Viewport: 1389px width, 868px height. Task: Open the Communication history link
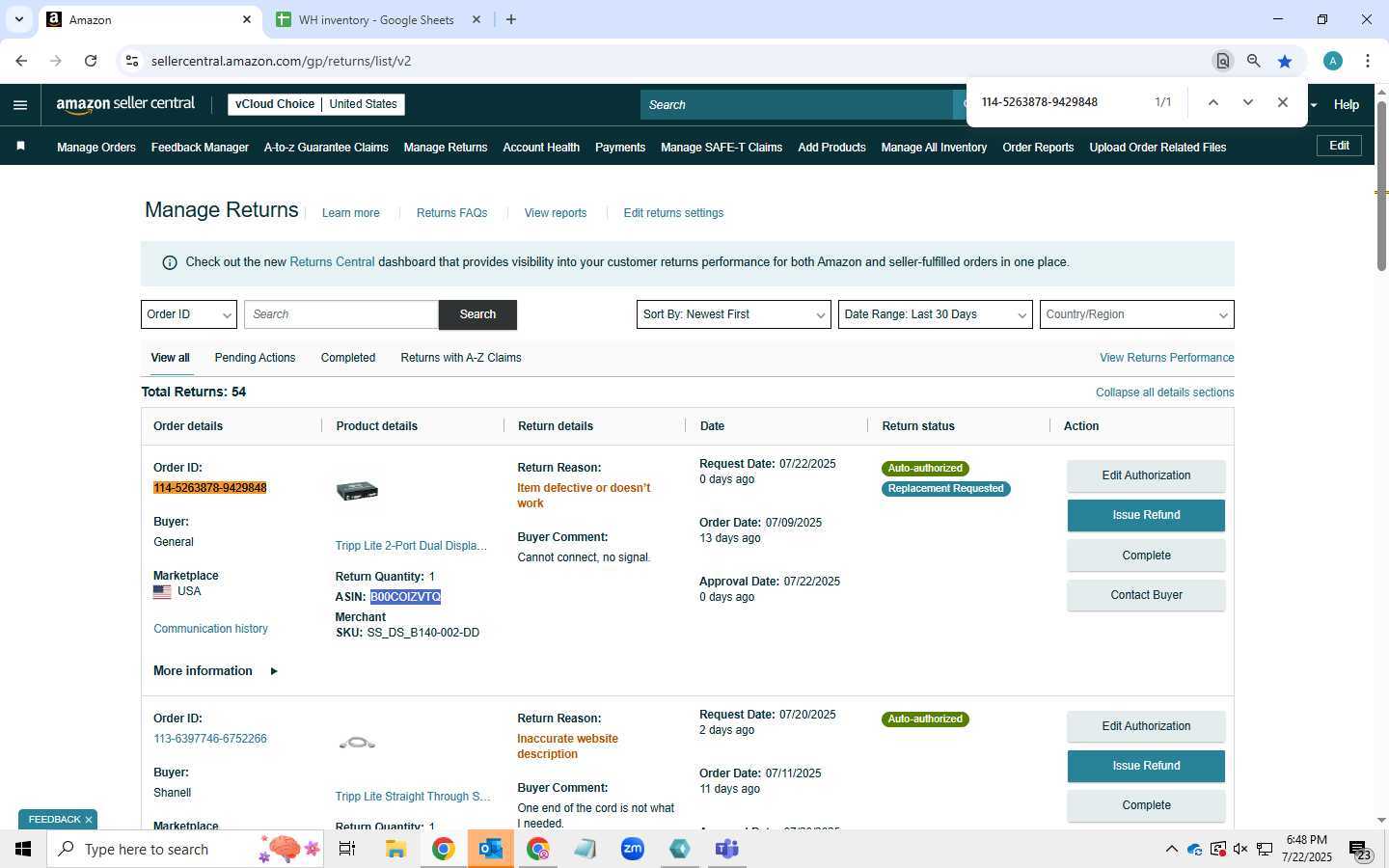pyautogui.click(x=210, y=629)
